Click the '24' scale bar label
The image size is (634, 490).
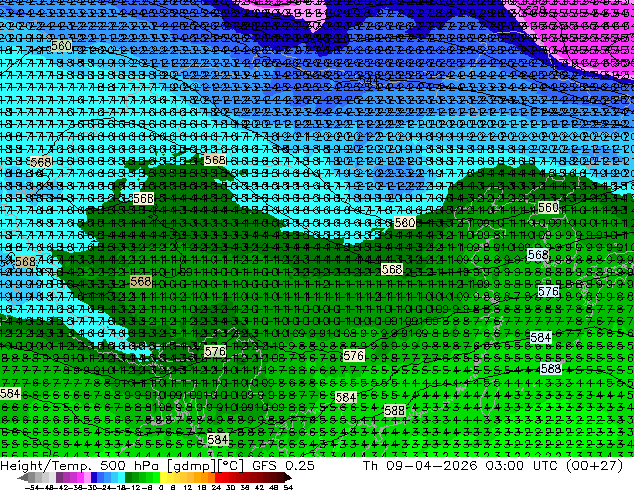tap(216, 487)
